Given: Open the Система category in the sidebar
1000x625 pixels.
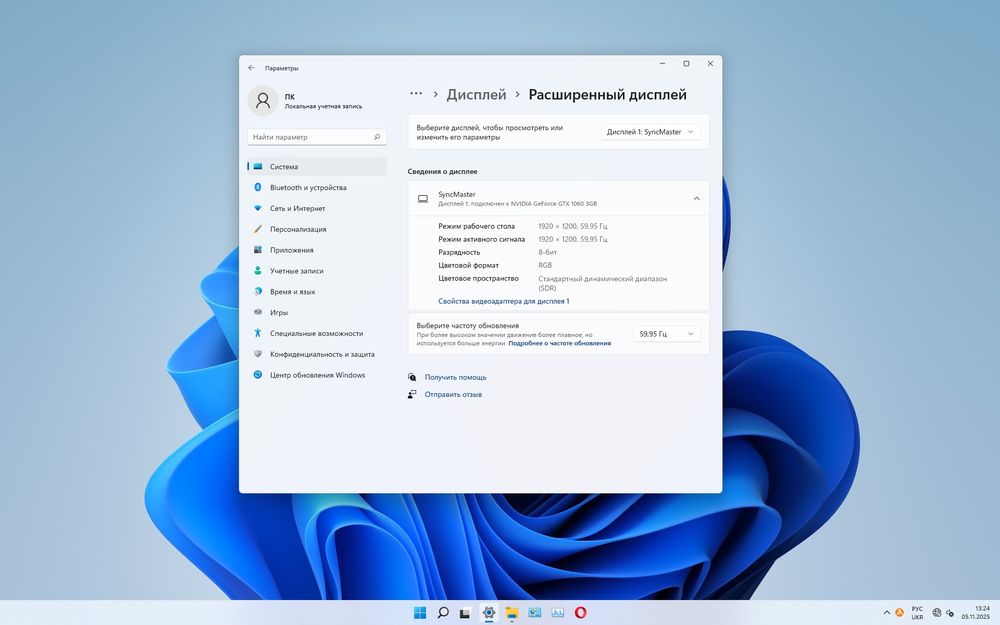Looking at the screenshot, I should [317, 166].
